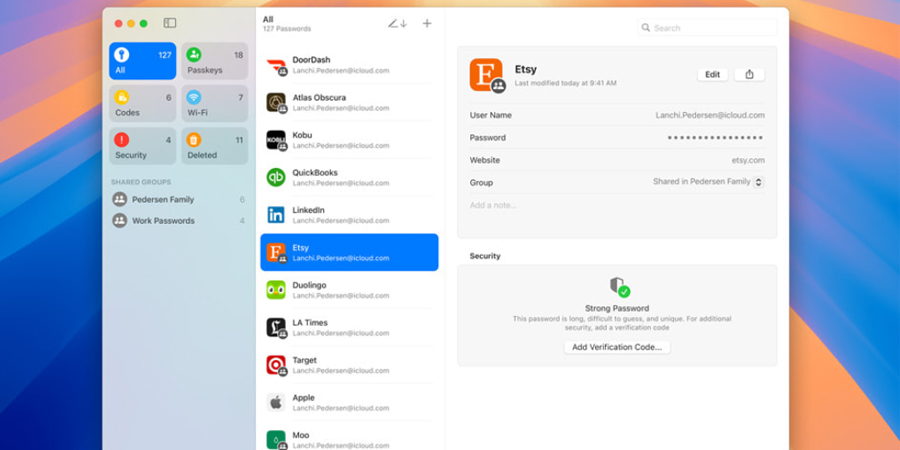Open the QuickBooks password entry

click(347, 178)
